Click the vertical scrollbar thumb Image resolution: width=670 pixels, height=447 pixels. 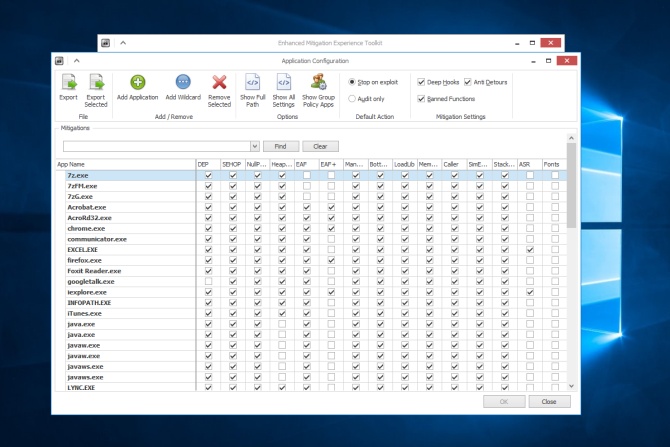click(x=571, y=185)
